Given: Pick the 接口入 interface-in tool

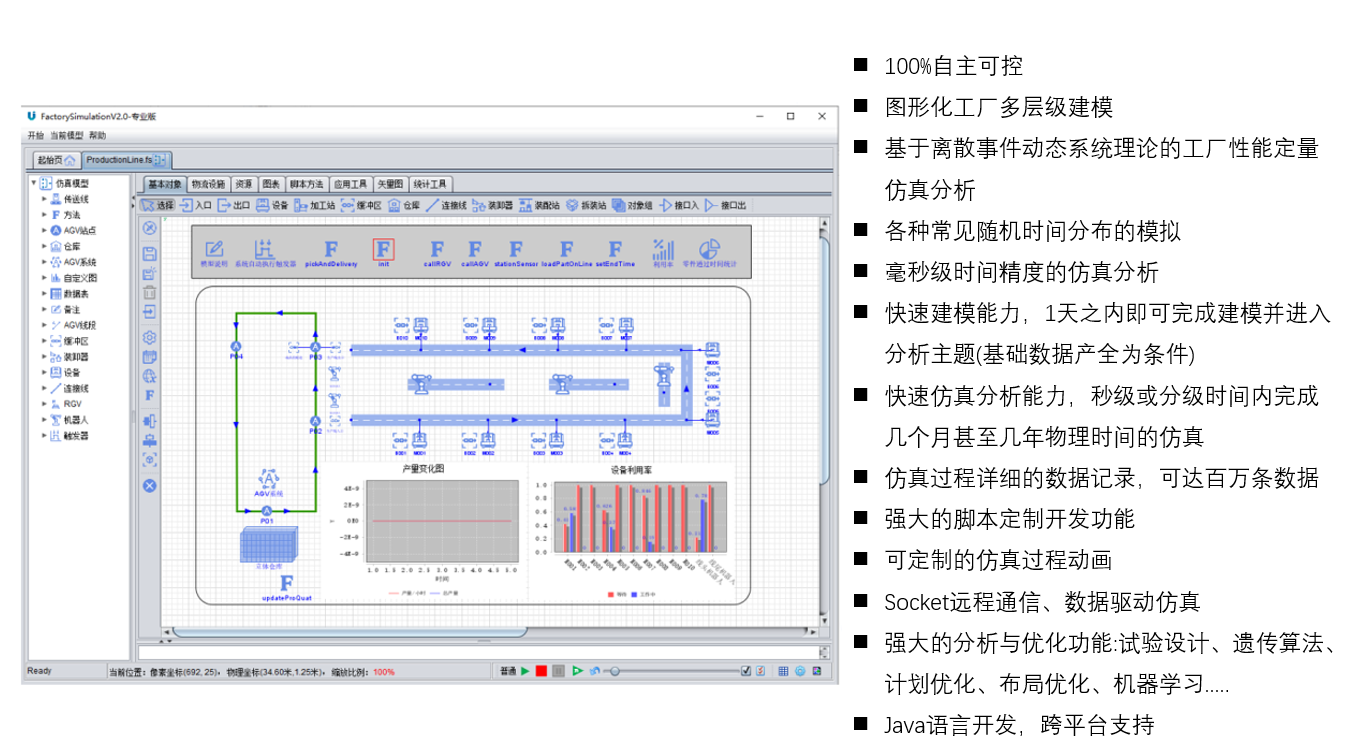Looking at the screenshot, I should [x=679, y=205].
